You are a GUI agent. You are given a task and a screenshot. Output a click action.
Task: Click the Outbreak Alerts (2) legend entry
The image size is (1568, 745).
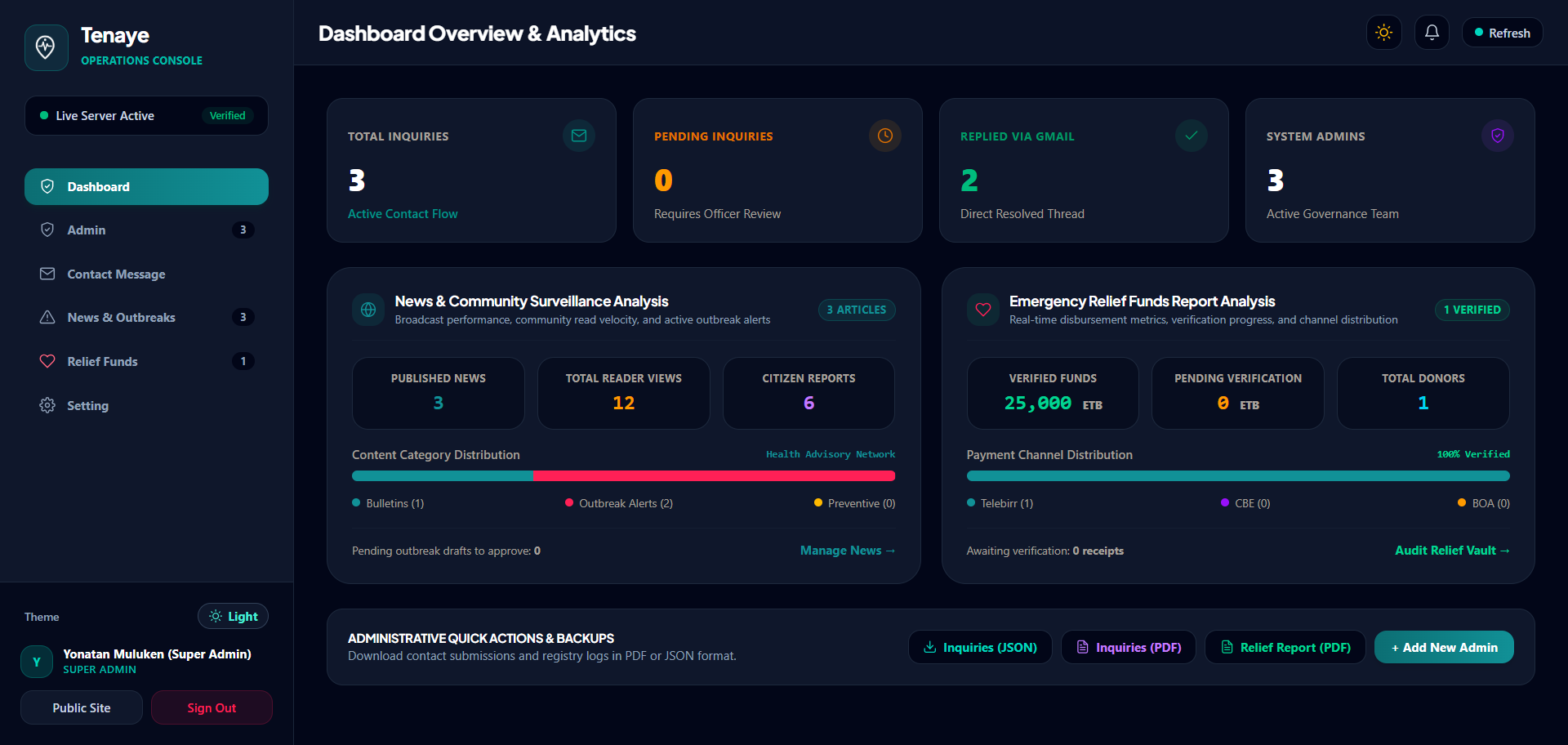(619, 503)
